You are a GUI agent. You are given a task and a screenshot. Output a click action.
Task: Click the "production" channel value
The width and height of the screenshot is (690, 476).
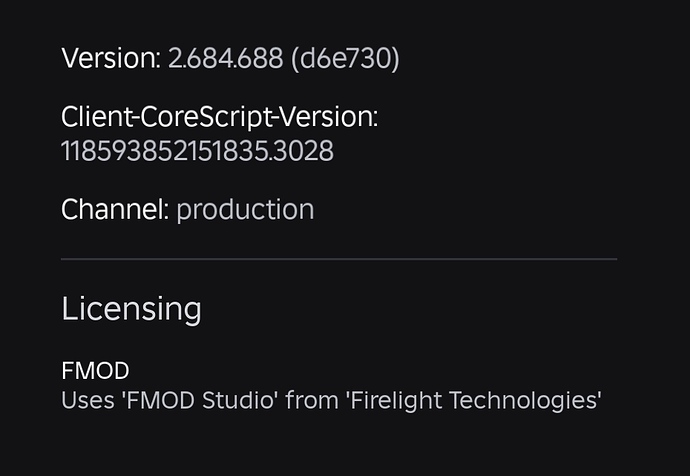[245, 209]
